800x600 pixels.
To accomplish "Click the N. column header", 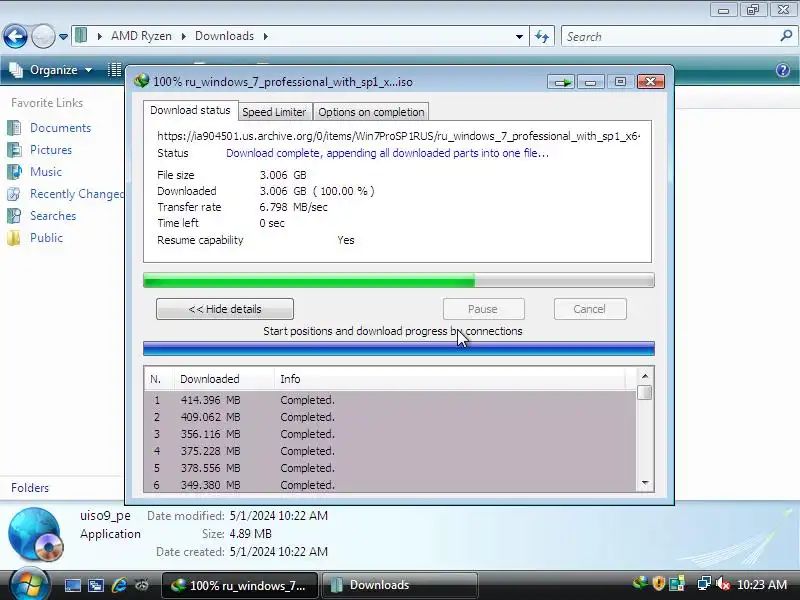I will 159,379.
